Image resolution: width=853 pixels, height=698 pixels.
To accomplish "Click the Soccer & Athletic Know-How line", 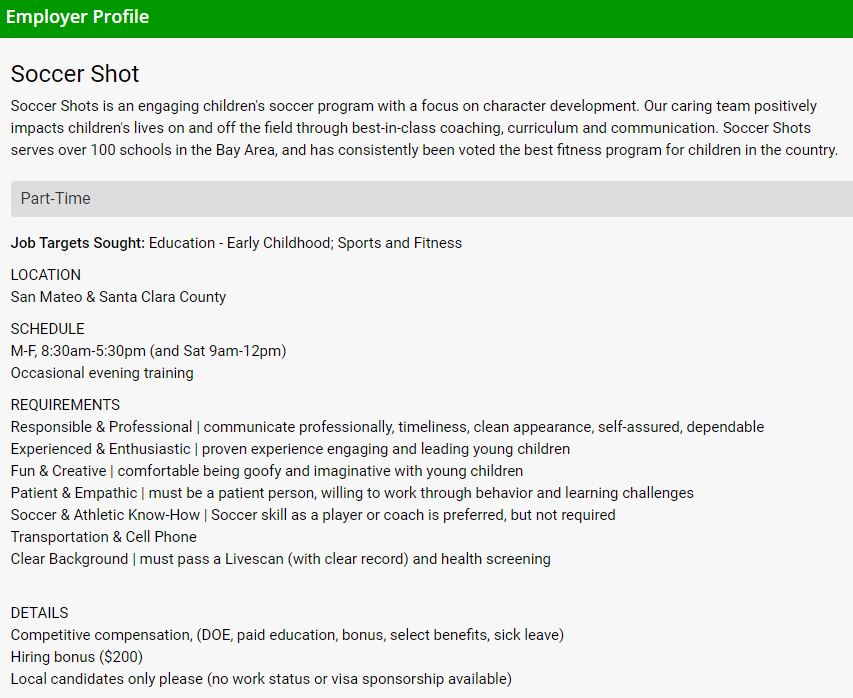I will 313,515.
